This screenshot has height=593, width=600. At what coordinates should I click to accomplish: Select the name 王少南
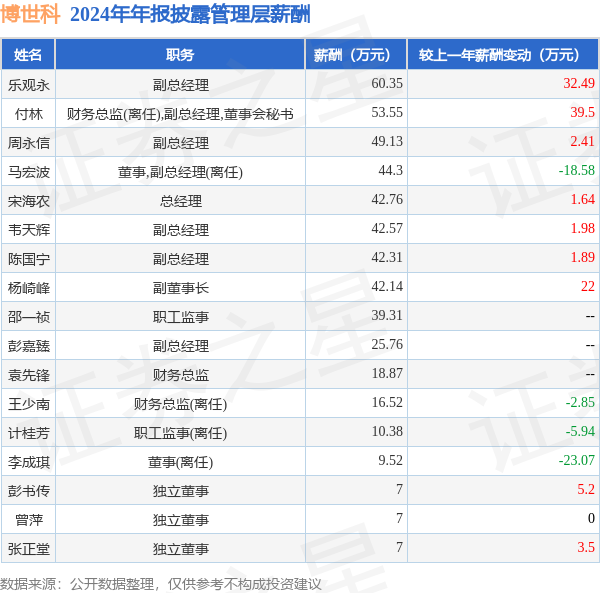29,404
